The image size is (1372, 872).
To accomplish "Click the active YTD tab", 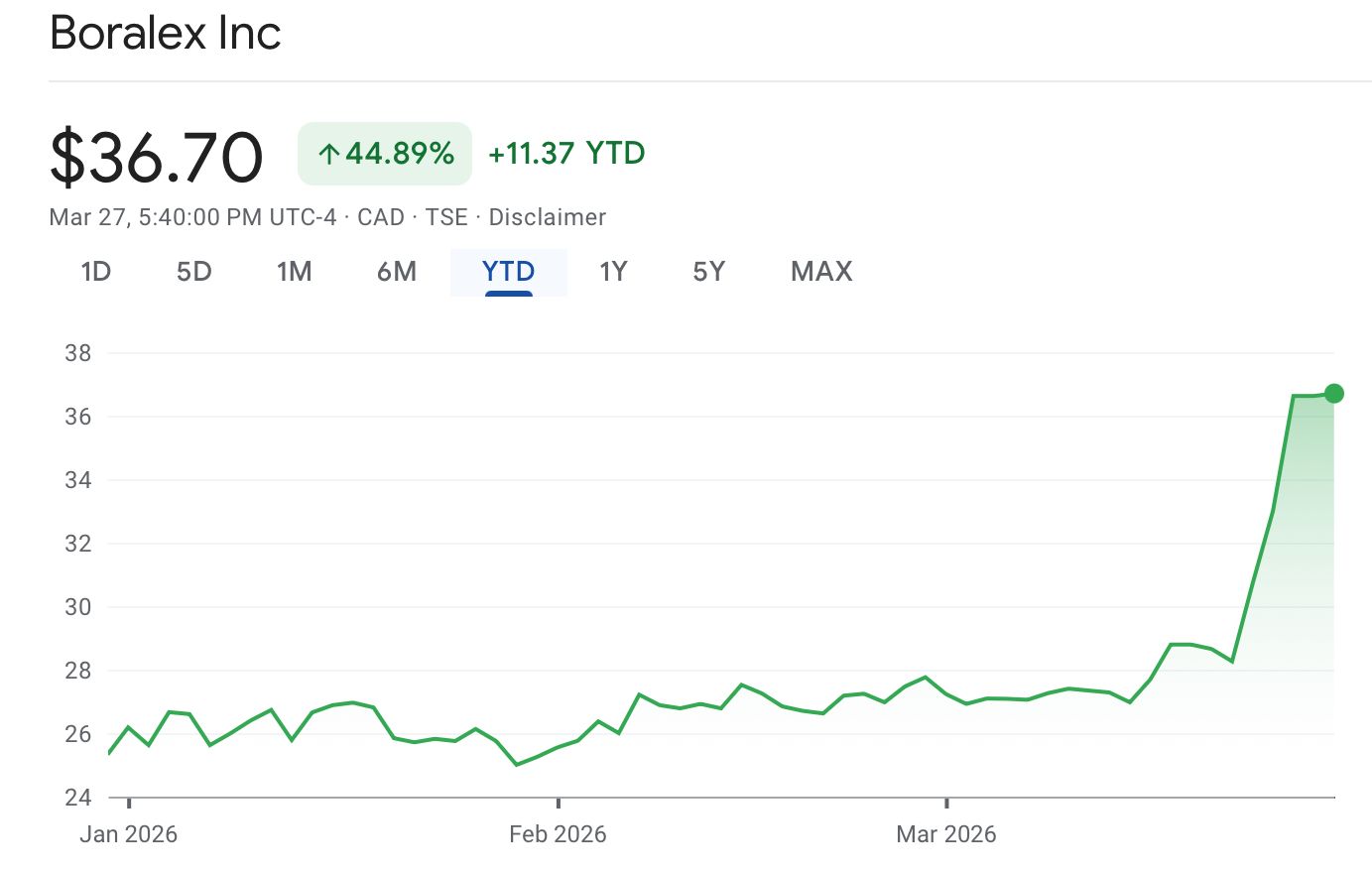I will coord(508,272).
